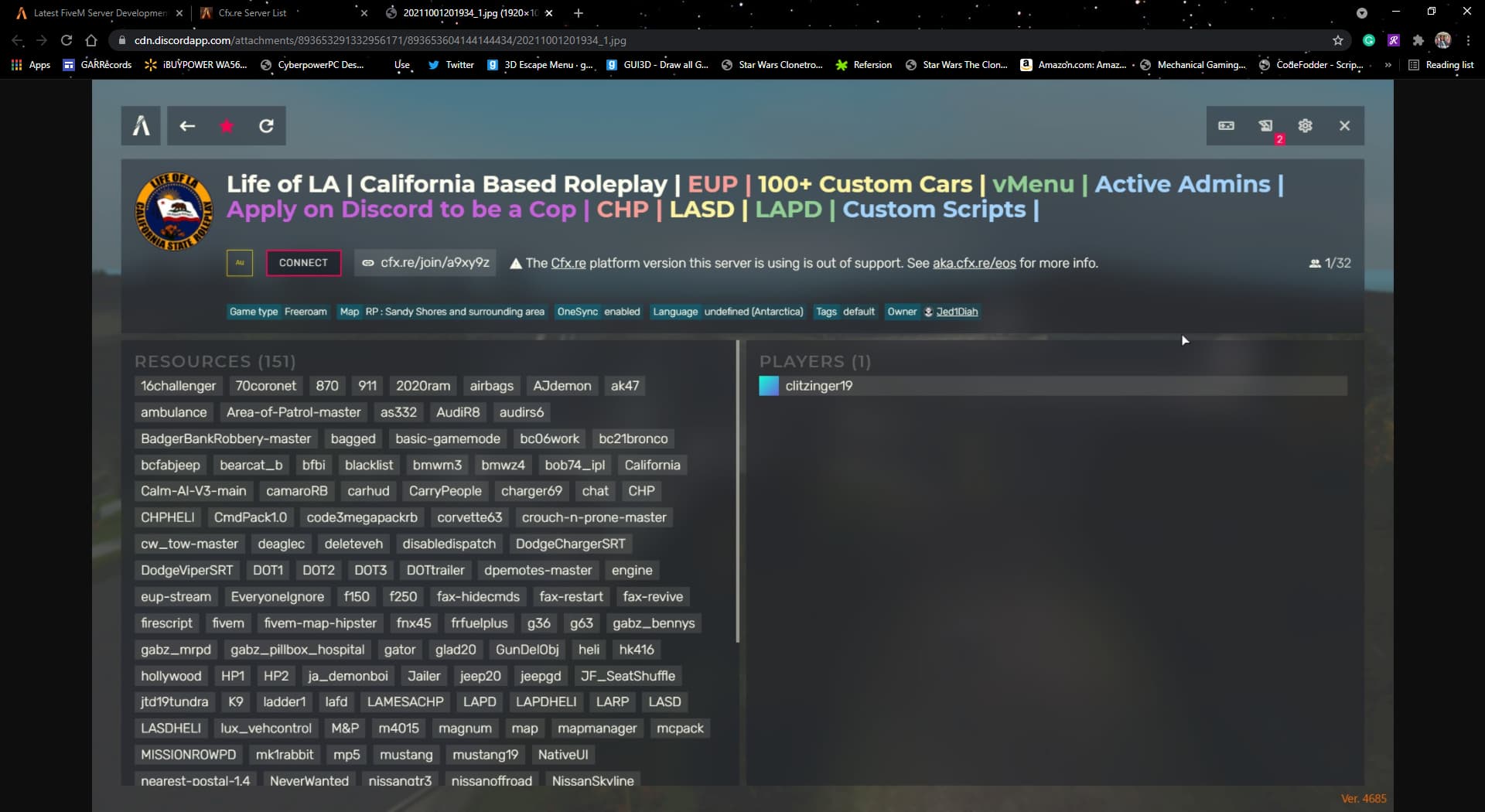1485x812 pixels.
Task: Open the Chrome extensions puzzle icon
Action: click(1419, 40)
